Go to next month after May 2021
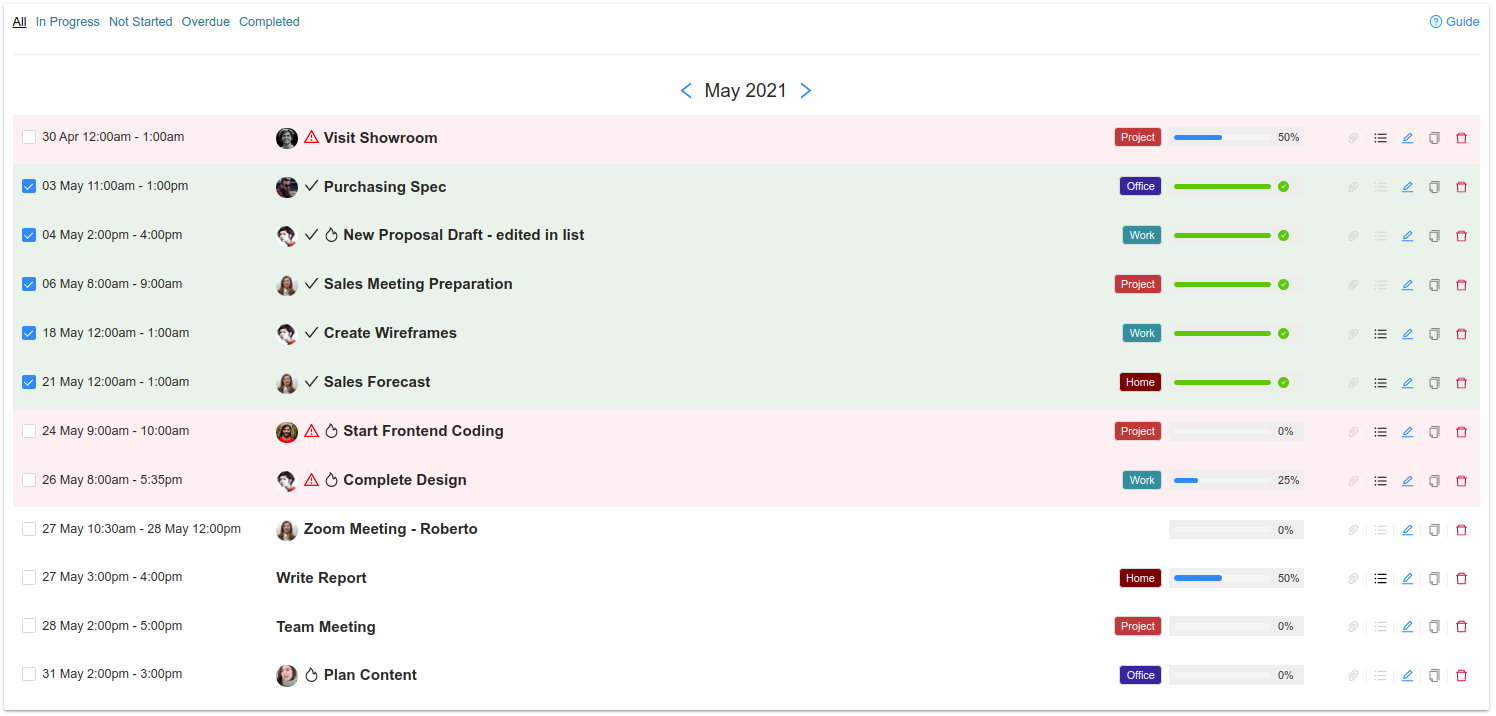This screenshot has height=716, width=1496. [806, 91]
